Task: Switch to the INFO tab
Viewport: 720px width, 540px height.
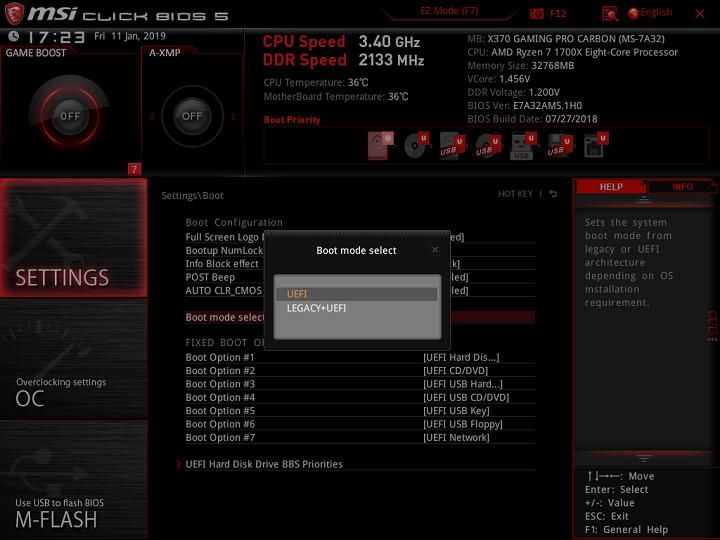Action: coord(682,187)
